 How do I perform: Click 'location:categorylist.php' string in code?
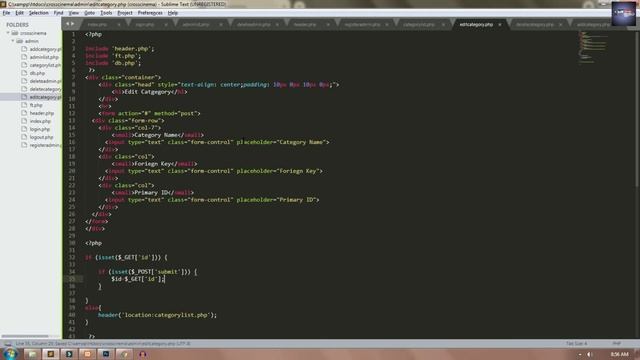pyautogui.click(x=166, y=315)
